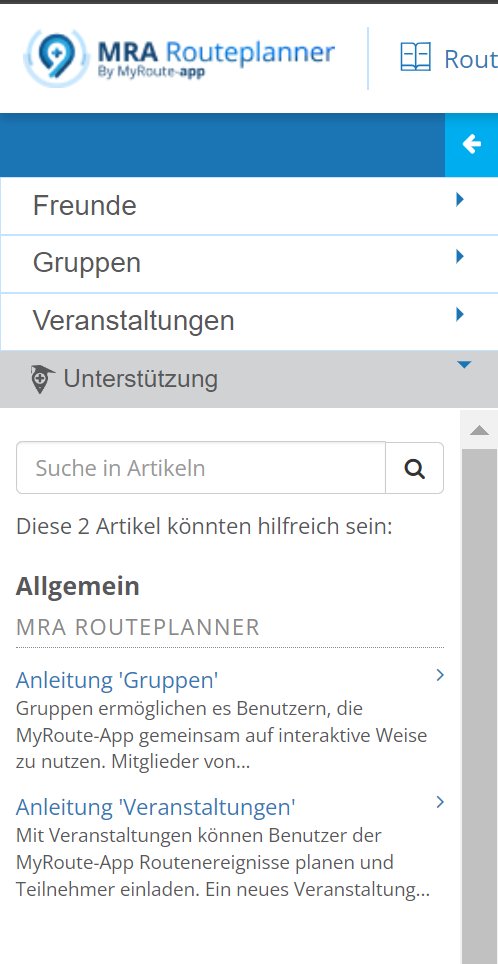Open the Anleitung 'Veranstaltungen' article link
The height and width of the screenshot is (964, 498).
coord(156,807)
